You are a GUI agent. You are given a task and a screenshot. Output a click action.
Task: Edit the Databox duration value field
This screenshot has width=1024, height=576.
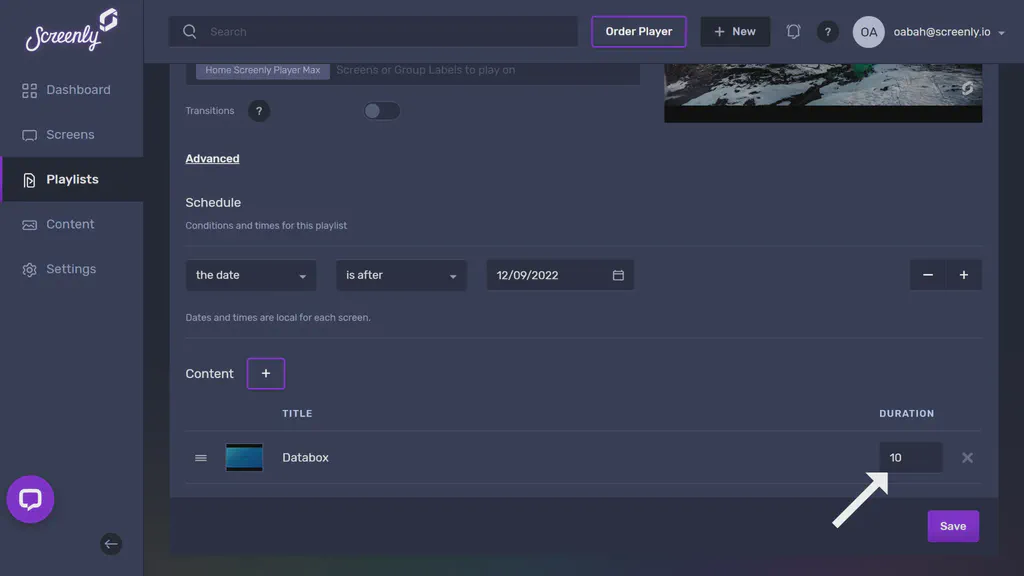tap(909, 457)
